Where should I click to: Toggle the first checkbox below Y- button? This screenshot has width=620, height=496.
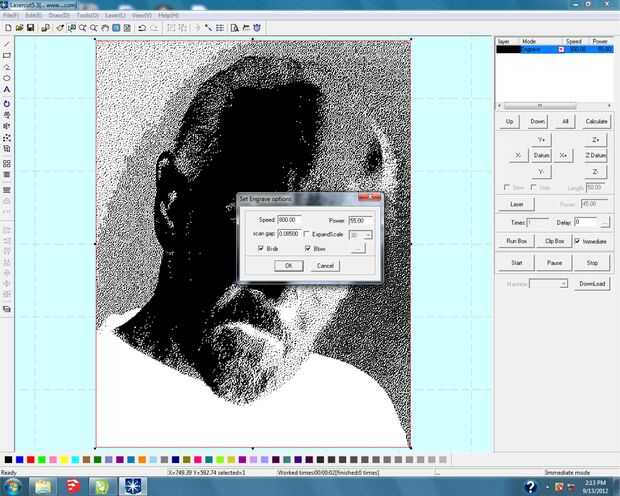507,187
